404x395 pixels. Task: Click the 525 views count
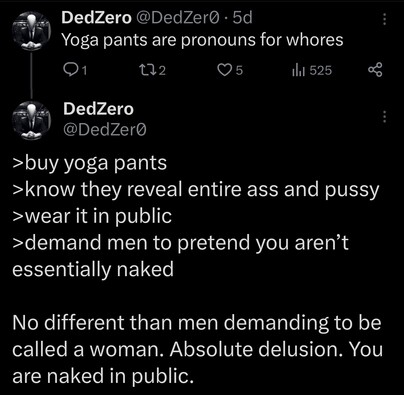[x=320, y=71]
